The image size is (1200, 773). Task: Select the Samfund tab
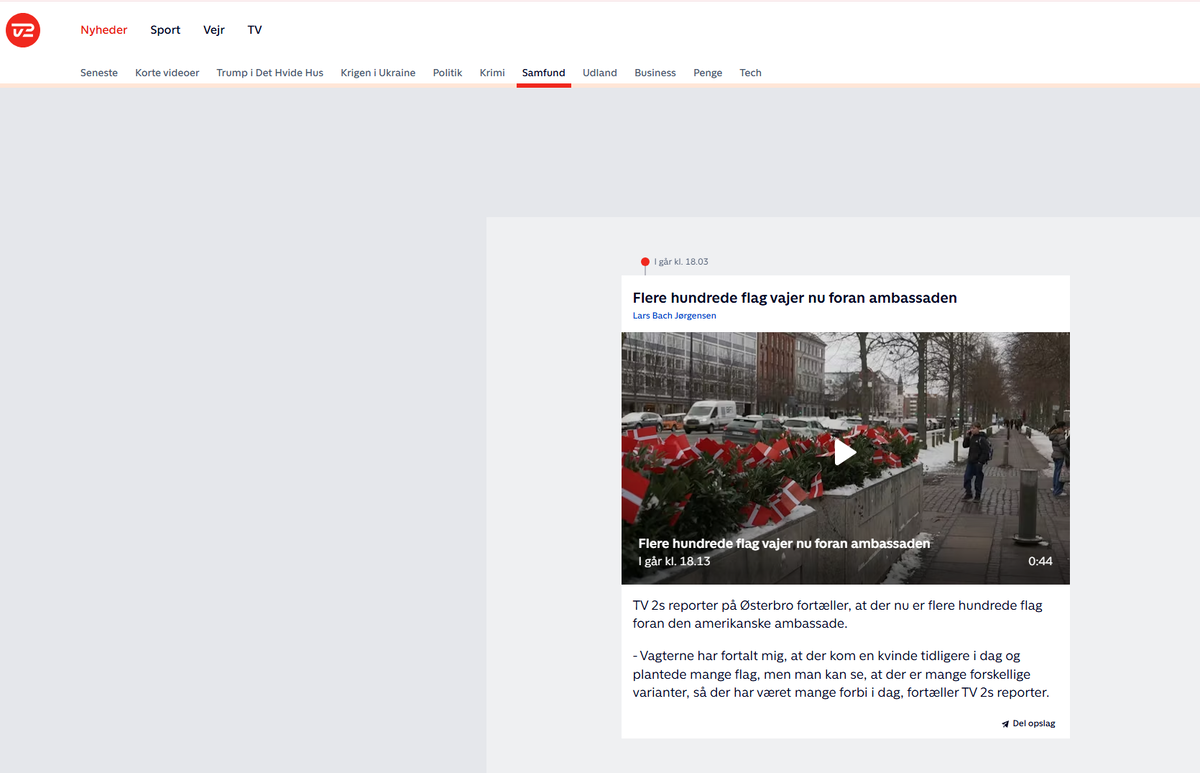[544, 73]
